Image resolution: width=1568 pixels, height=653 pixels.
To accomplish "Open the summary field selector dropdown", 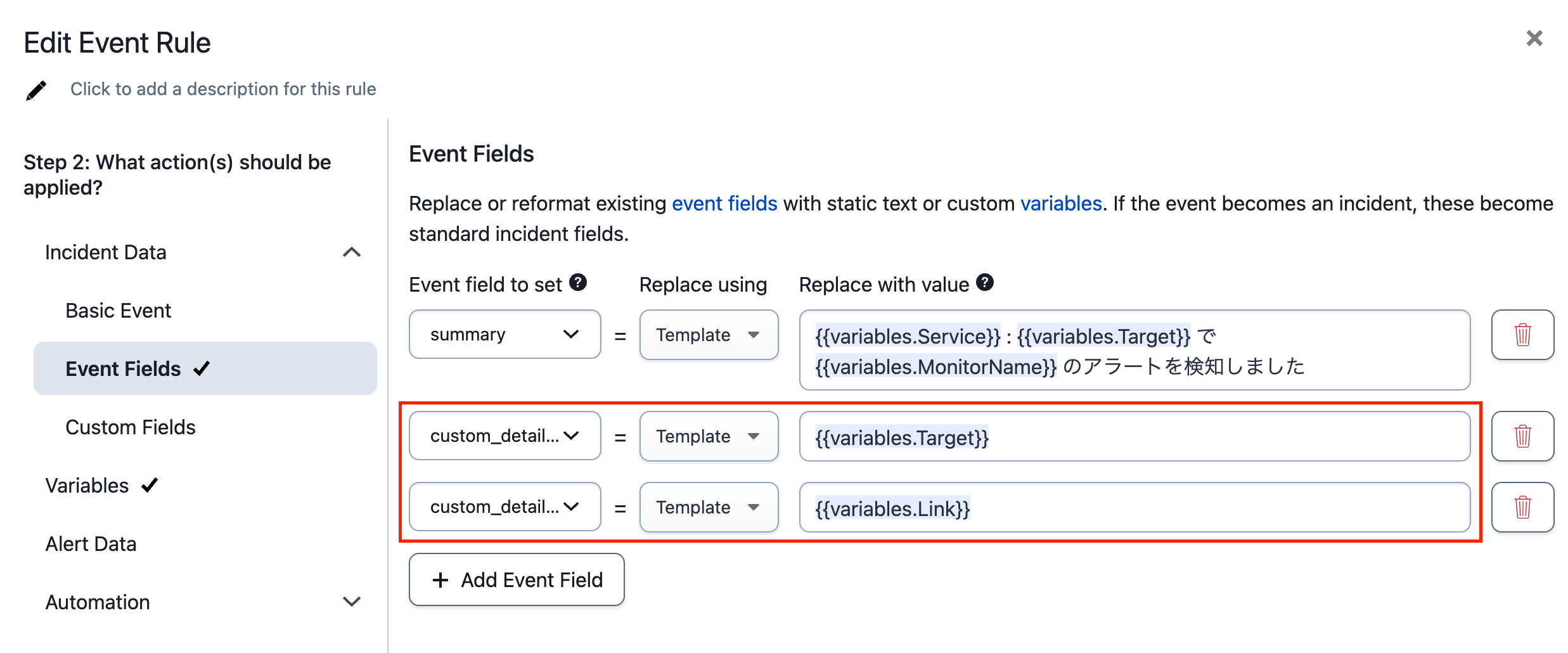I will (x=504, y=334).
